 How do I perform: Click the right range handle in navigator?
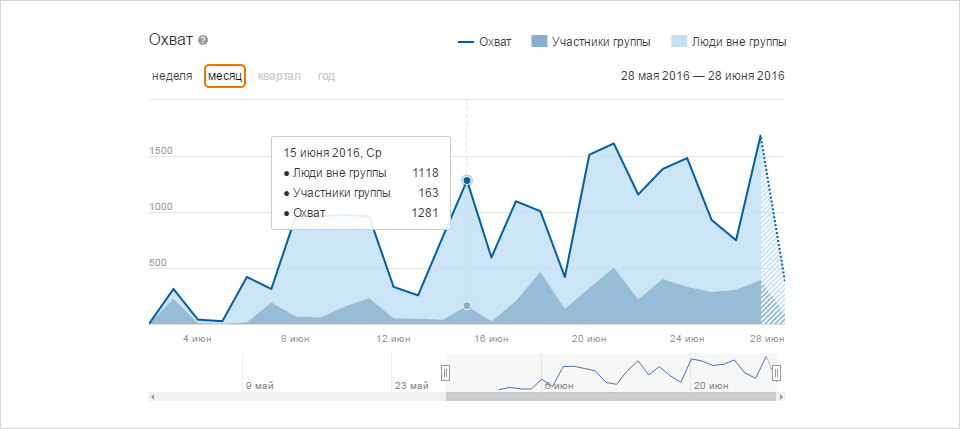click(776, 372)
